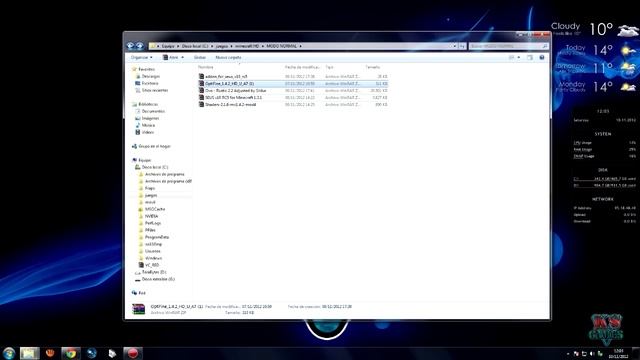This screenshot has height=360, width=640.
Task: Open Bibliotecas in navigation pane
Action: (x=148, y=104)
